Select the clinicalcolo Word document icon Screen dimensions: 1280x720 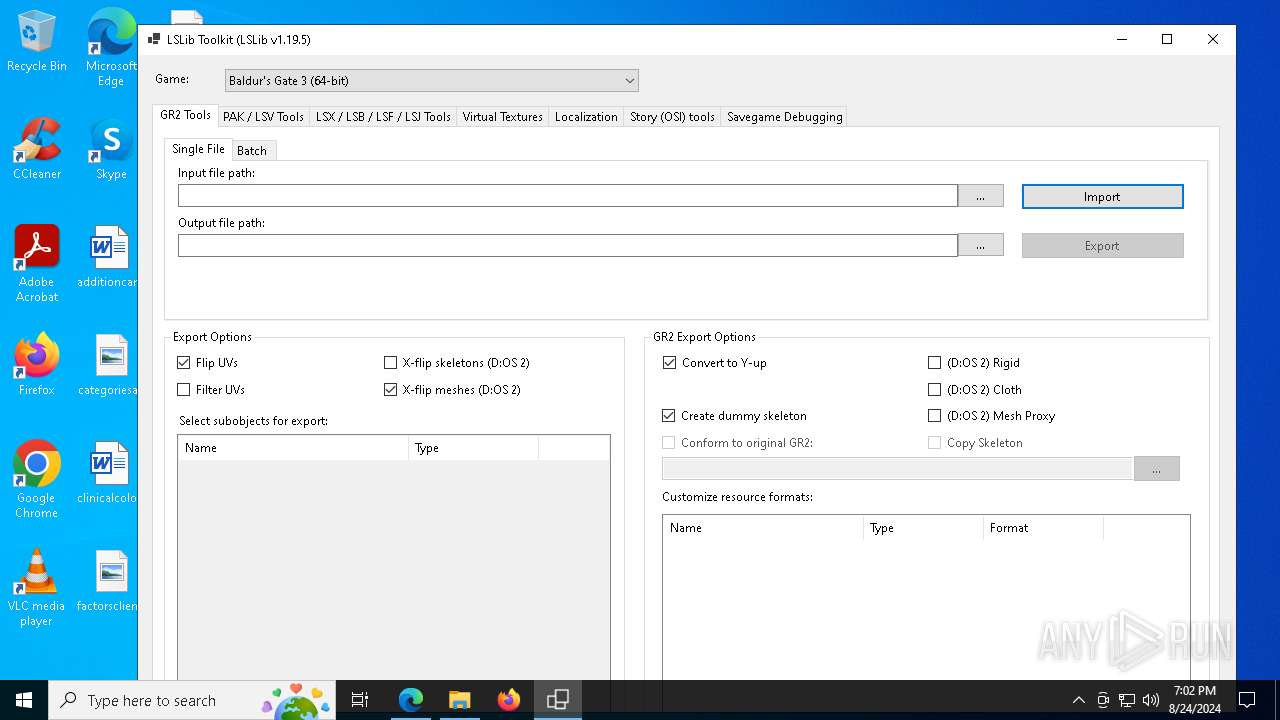[108, 473]
